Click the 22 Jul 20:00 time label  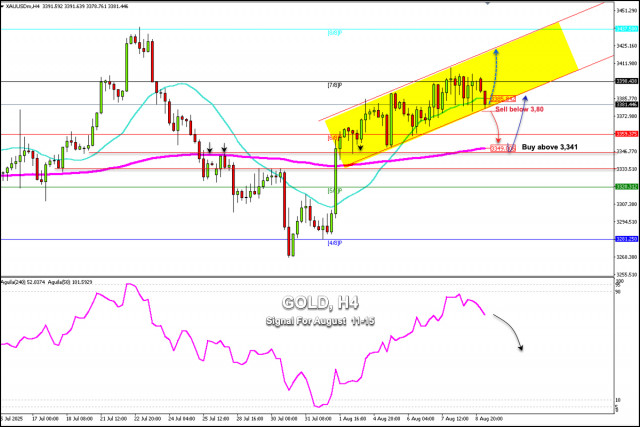[147, 419]
